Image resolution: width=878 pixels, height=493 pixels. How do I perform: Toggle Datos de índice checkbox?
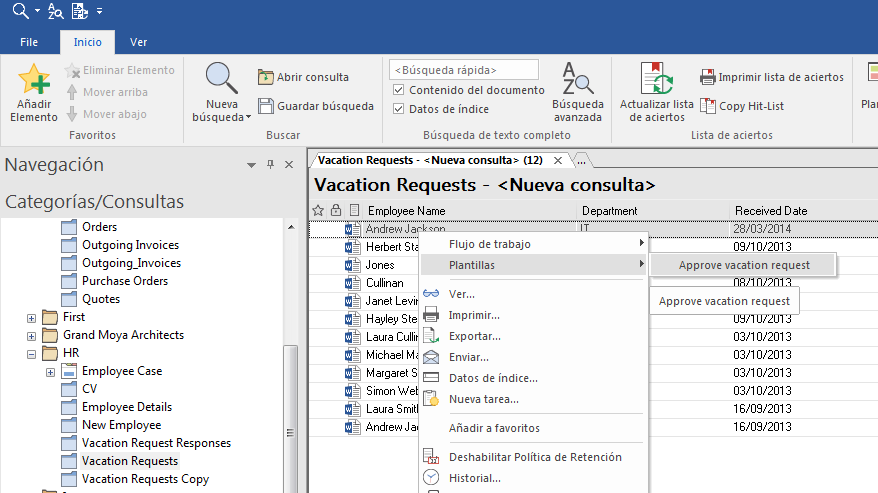pos(398,109)
